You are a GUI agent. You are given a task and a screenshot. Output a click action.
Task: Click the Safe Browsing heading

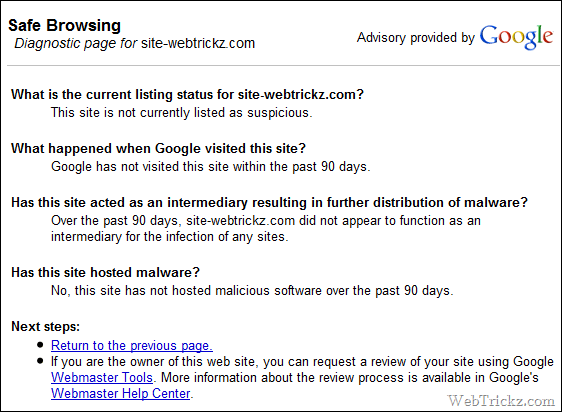pyautogui.click(x=65, y=25)
